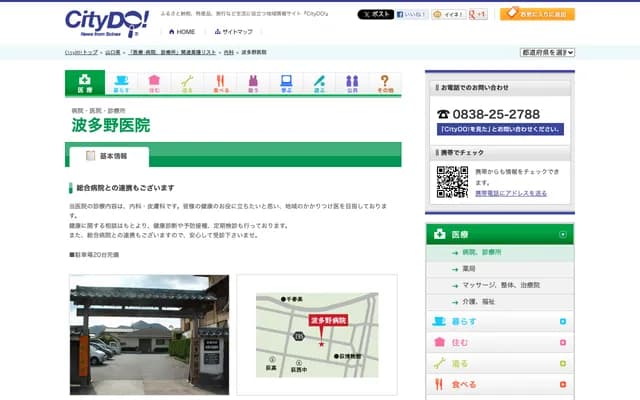The height and width of the screenshot is (400, 640).
Task: Open the 住む house category icon
Action: (154, 83)
